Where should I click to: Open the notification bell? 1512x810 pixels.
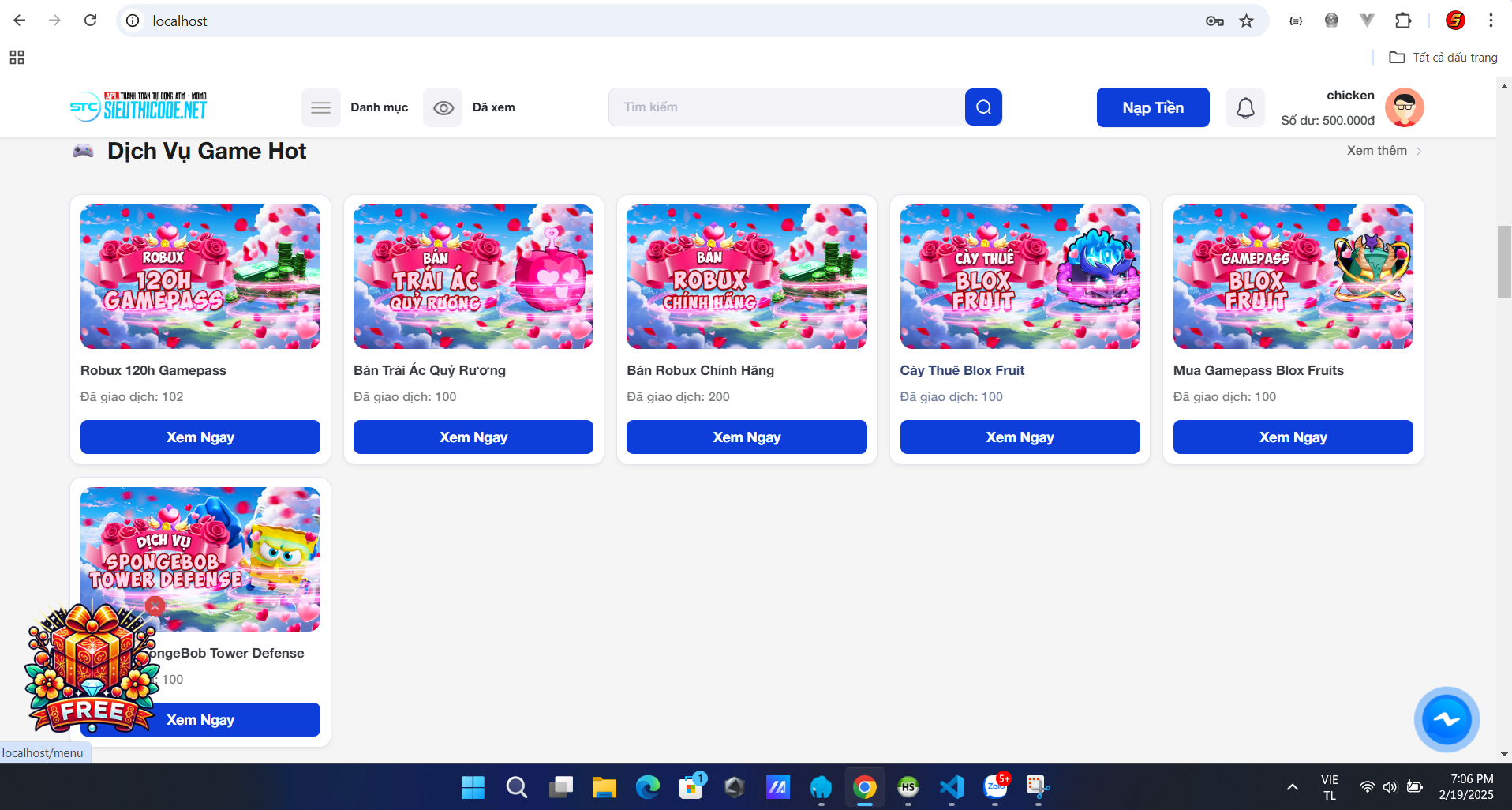point(1245,107)
